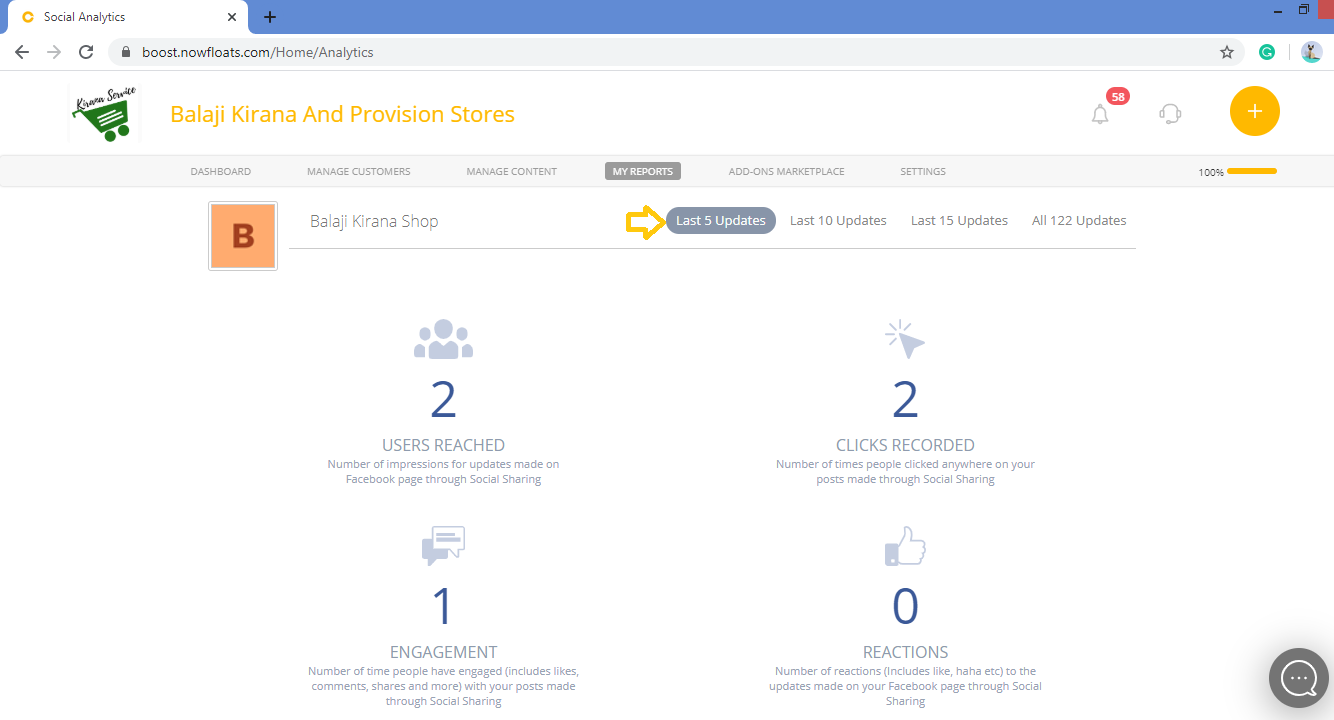Switch to Last 15 Updates
1334x720 pixels.
[959, 220]
